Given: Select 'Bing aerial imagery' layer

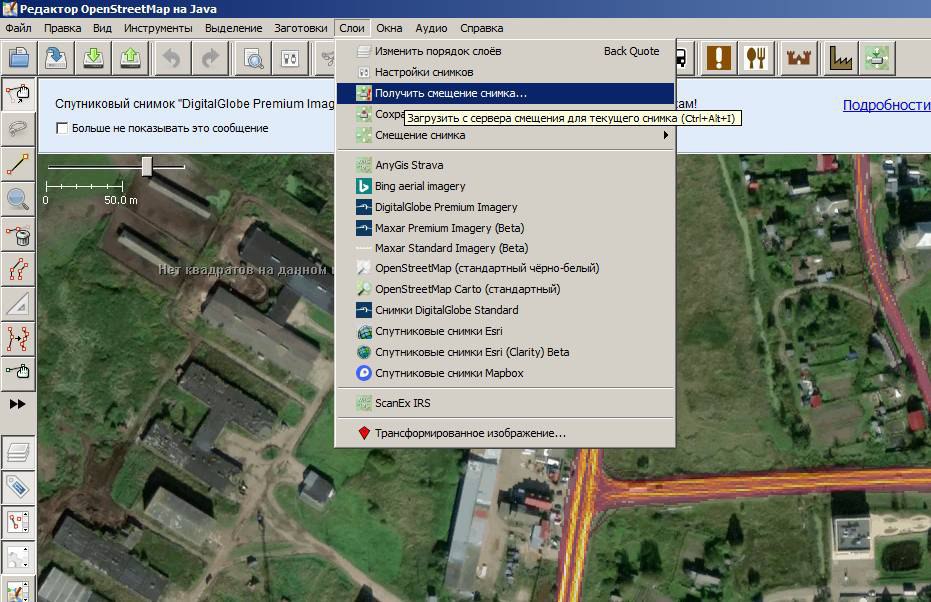Looking at the screenshot, I should (x=506, y=186).
